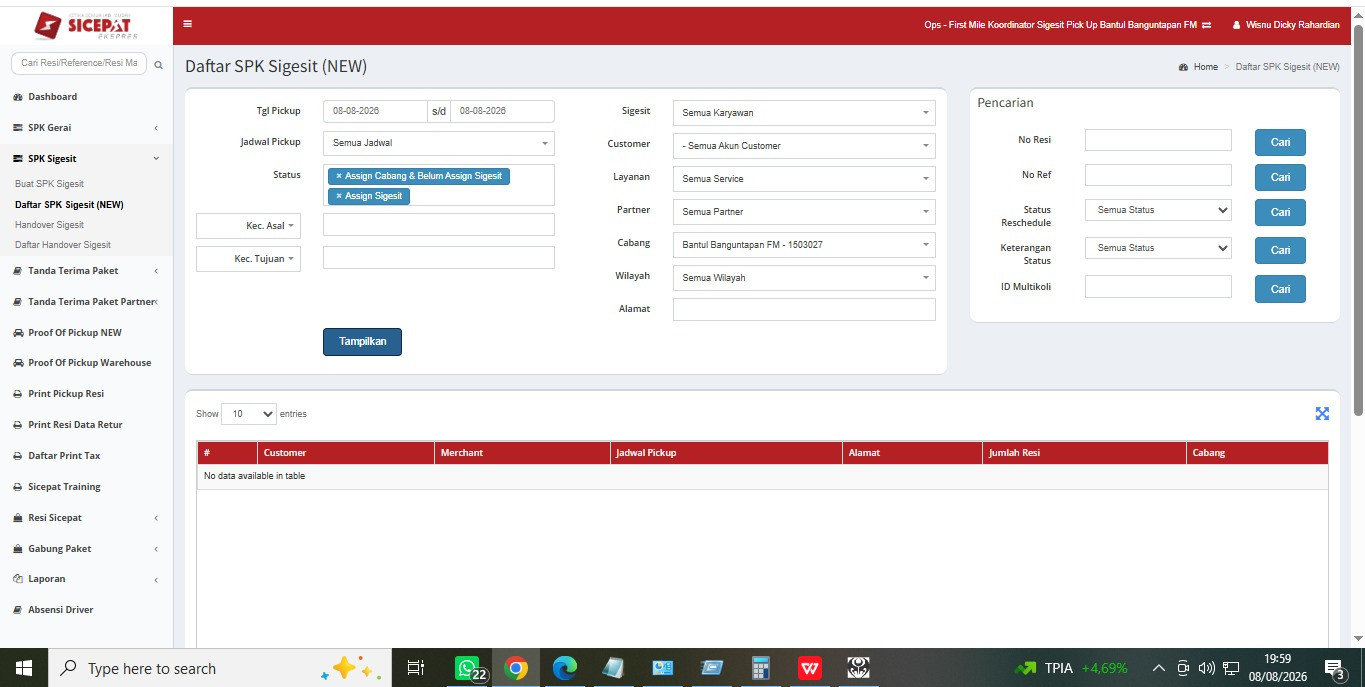Open Handover Sigesit submenu item

click(49, 225)
